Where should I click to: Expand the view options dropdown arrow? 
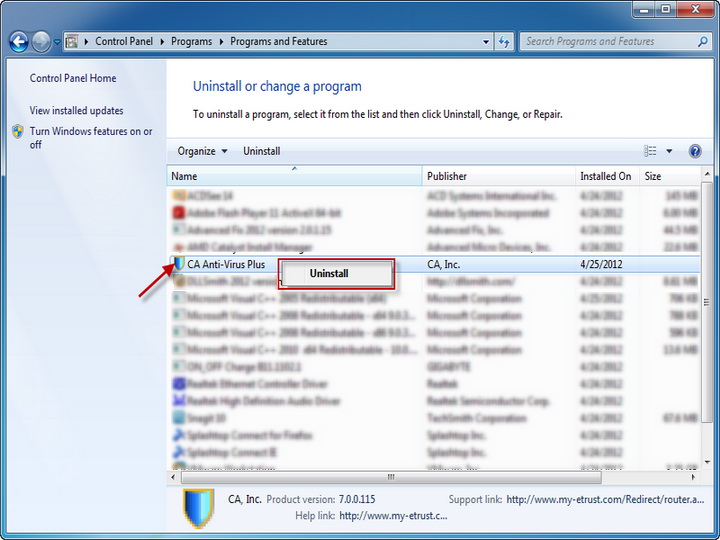point(669,151)
